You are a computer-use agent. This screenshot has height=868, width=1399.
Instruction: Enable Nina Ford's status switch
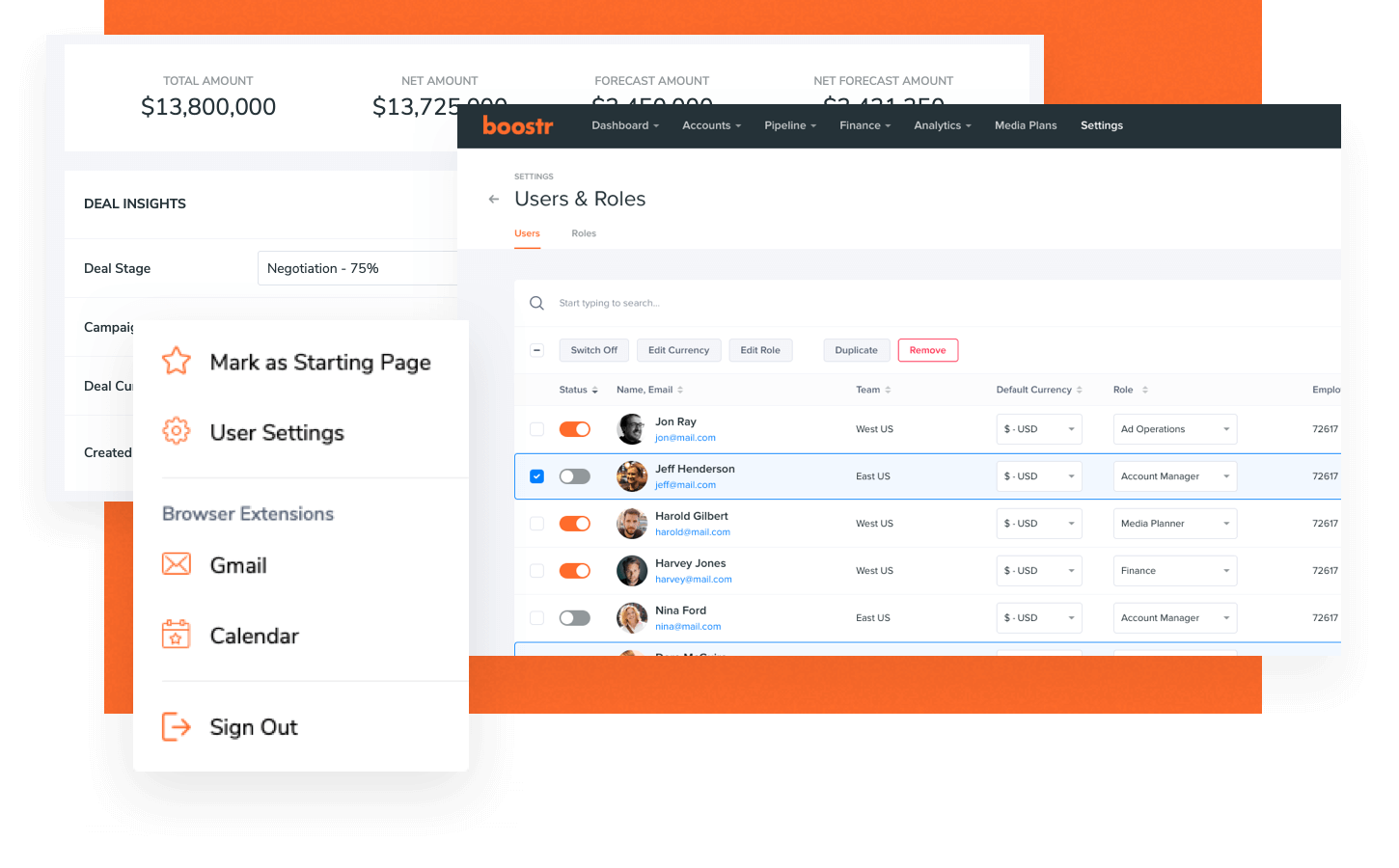point(575,618)
